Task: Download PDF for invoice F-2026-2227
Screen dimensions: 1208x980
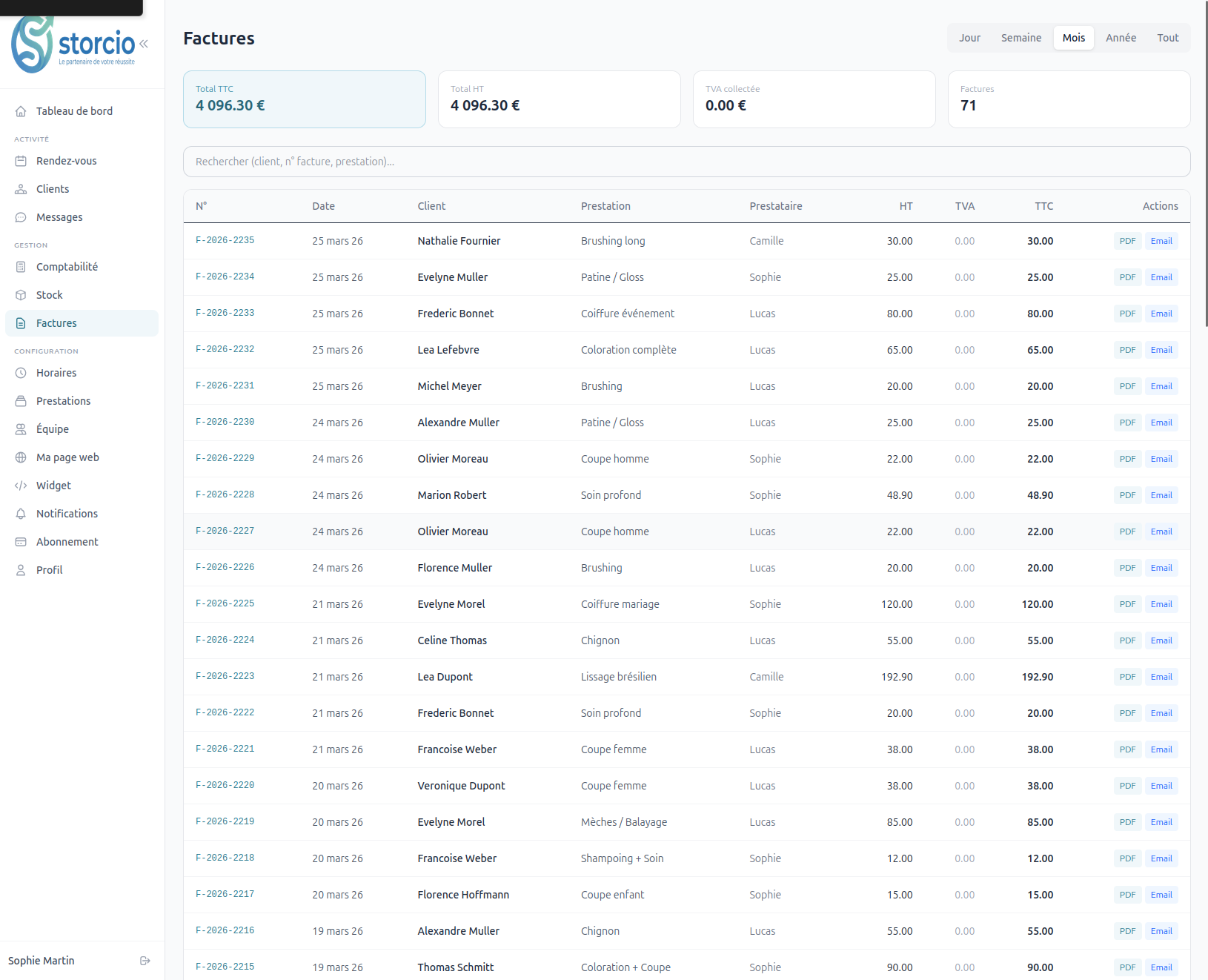Action: 1127,532
